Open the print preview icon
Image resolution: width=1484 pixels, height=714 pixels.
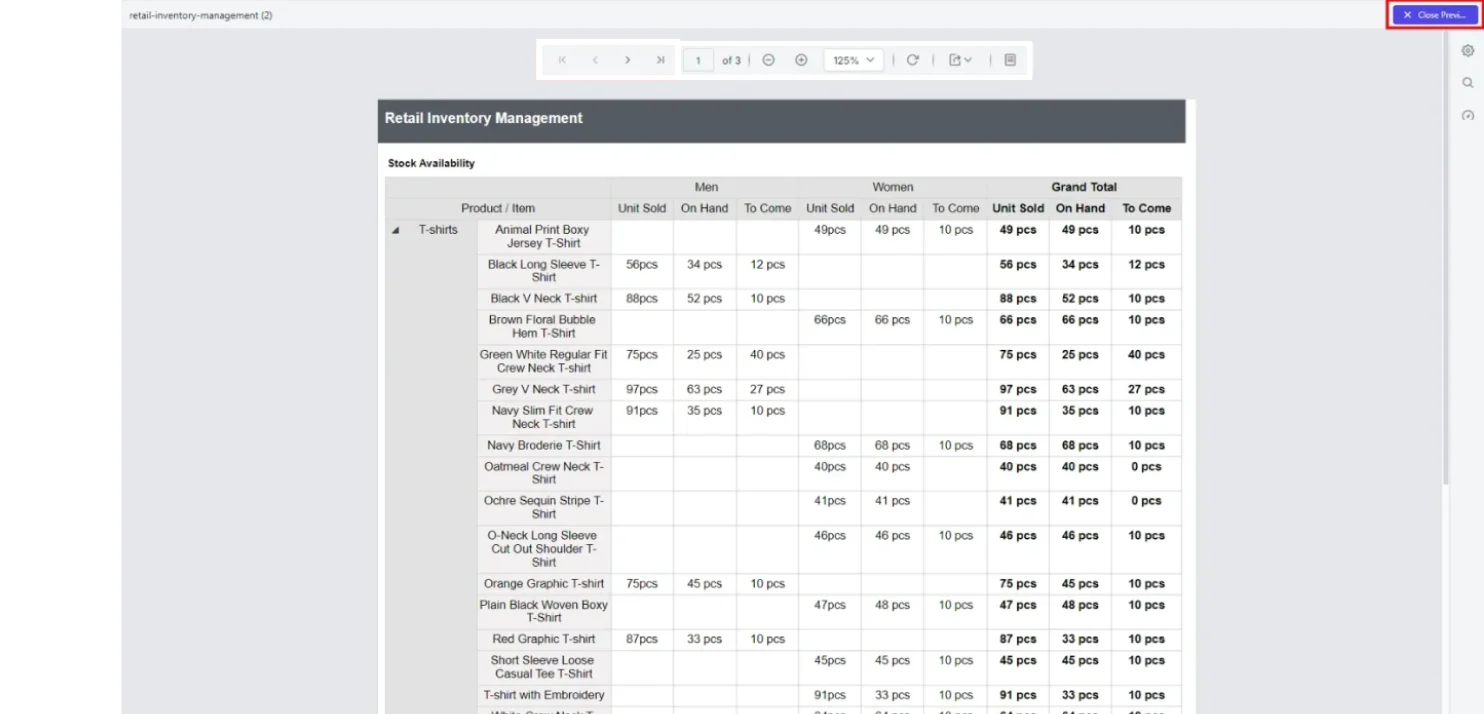tap(1009, 59)
